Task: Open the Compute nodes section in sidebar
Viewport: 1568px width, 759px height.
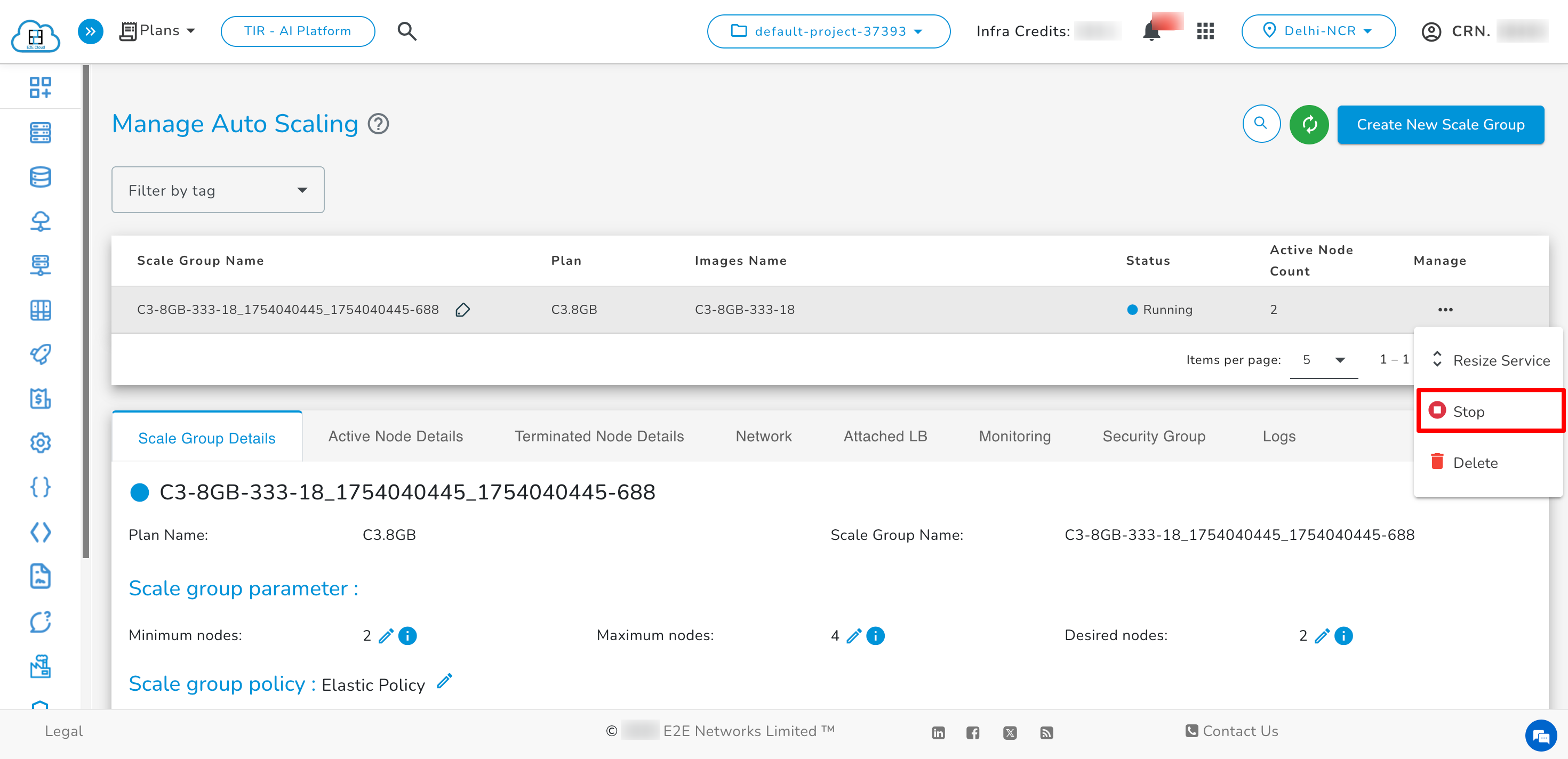Action: click(x=40, y=133)
